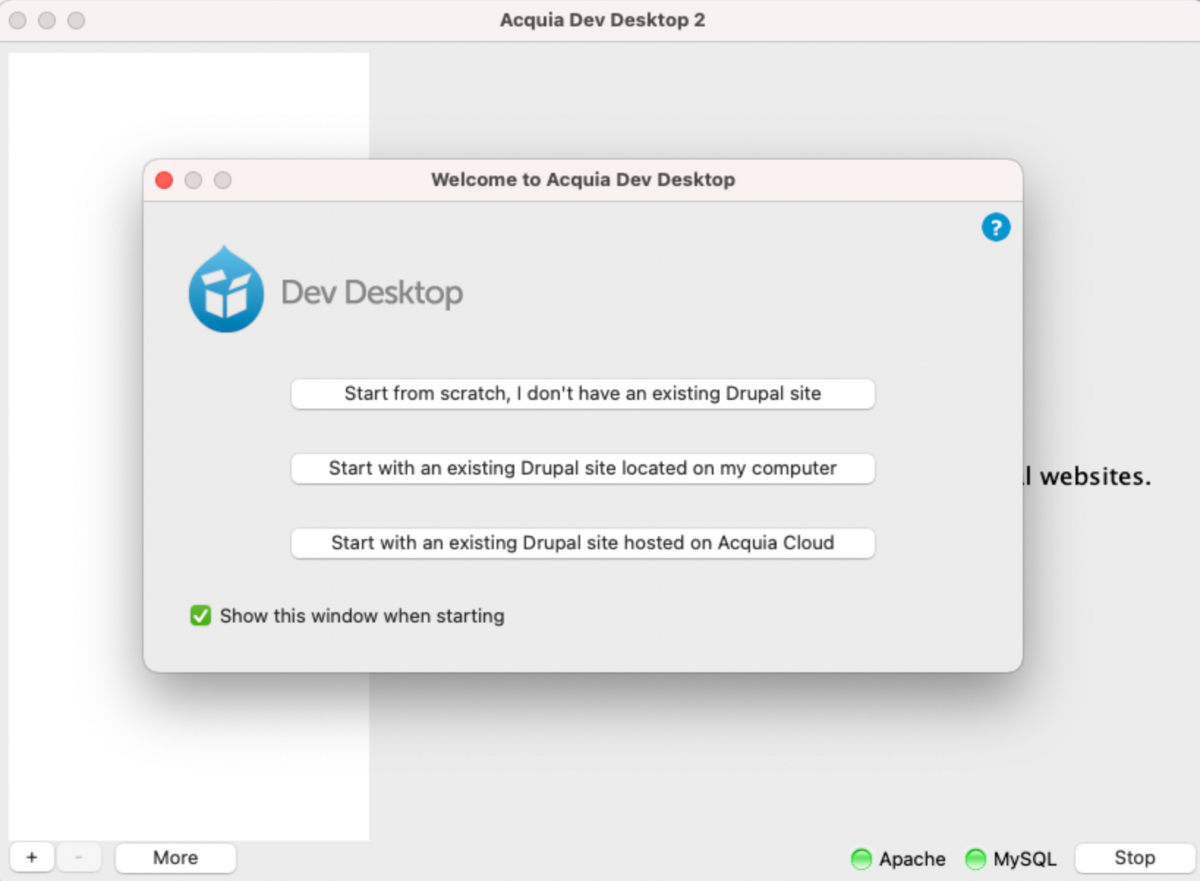This screenshot has width=1200, height=881.
Task: Open the blue help question mark icon
Action: pyautogui.click(x=996, y=227)
